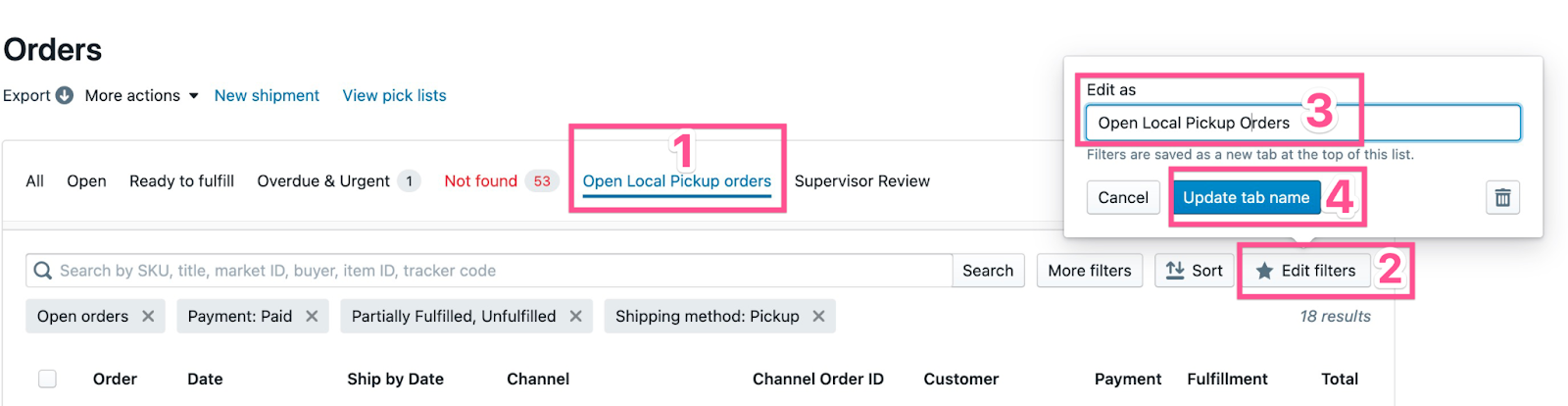This screenshot has width=1568, height=406.
Task: Remove the Open orders filter chip
Action: [x=148, y=316]
